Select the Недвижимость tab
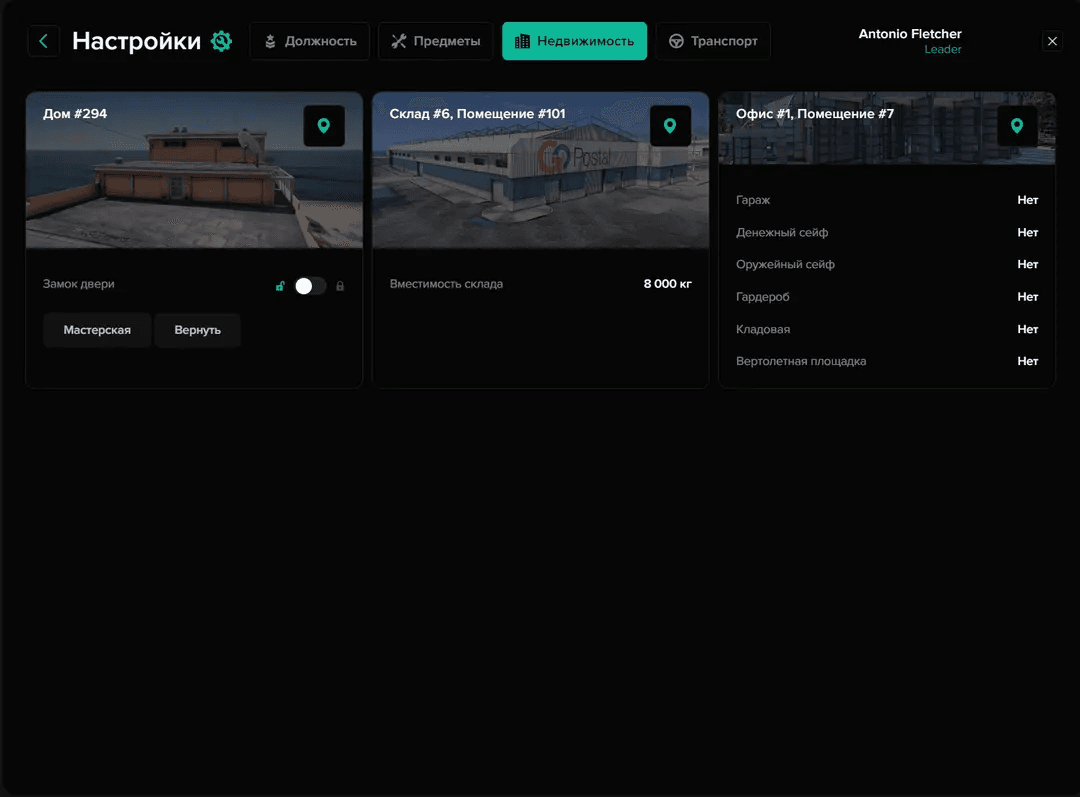The width and height of the screenshot is (1080, 797). coord(574,41)
